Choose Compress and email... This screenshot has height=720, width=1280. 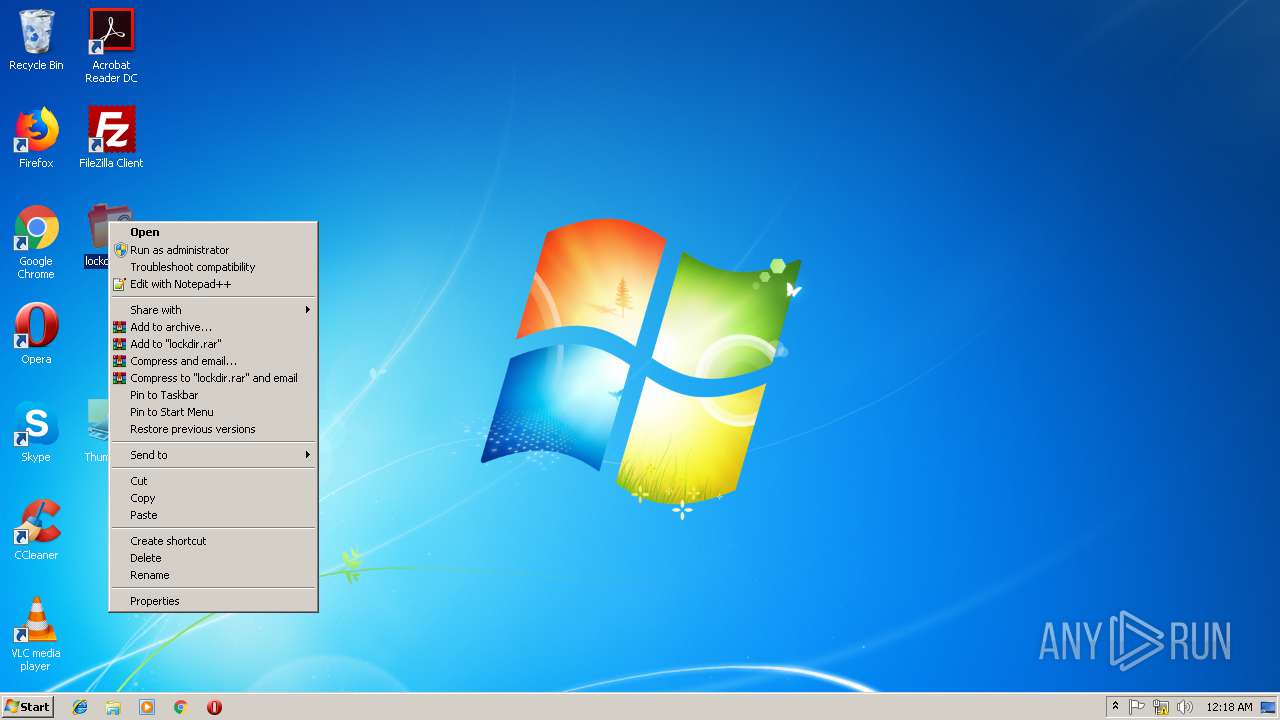pyautogui.click(x=213, y=361)
